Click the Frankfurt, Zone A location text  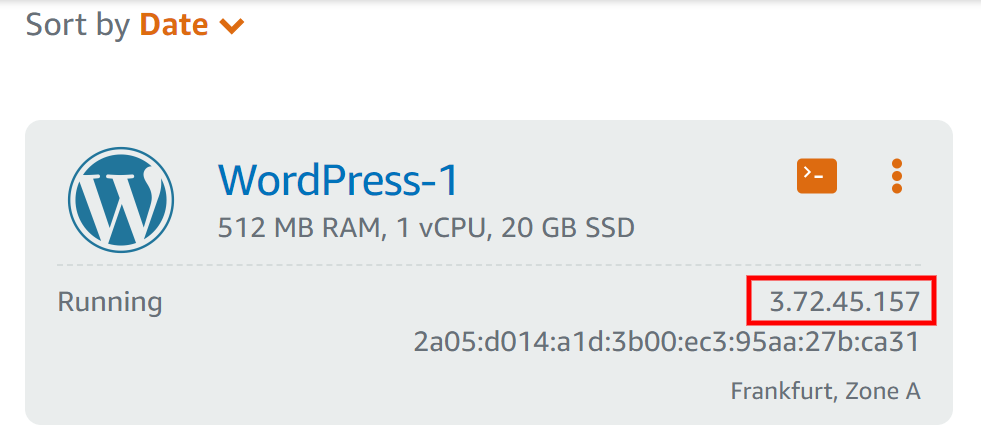click(825, 391)
